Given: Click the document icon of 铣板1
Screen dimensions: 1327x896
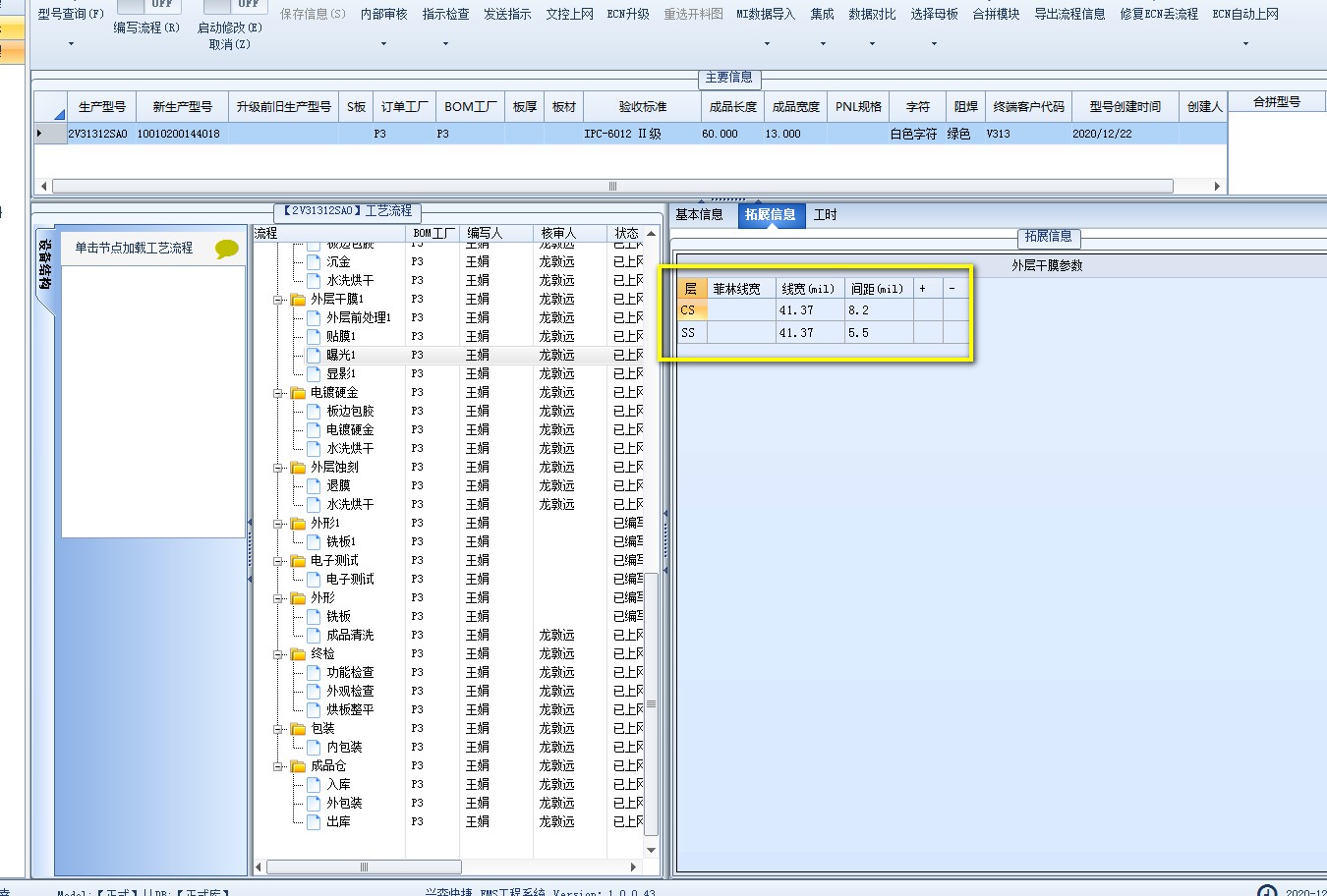Looking at the screenshot, I should [314, 541].
